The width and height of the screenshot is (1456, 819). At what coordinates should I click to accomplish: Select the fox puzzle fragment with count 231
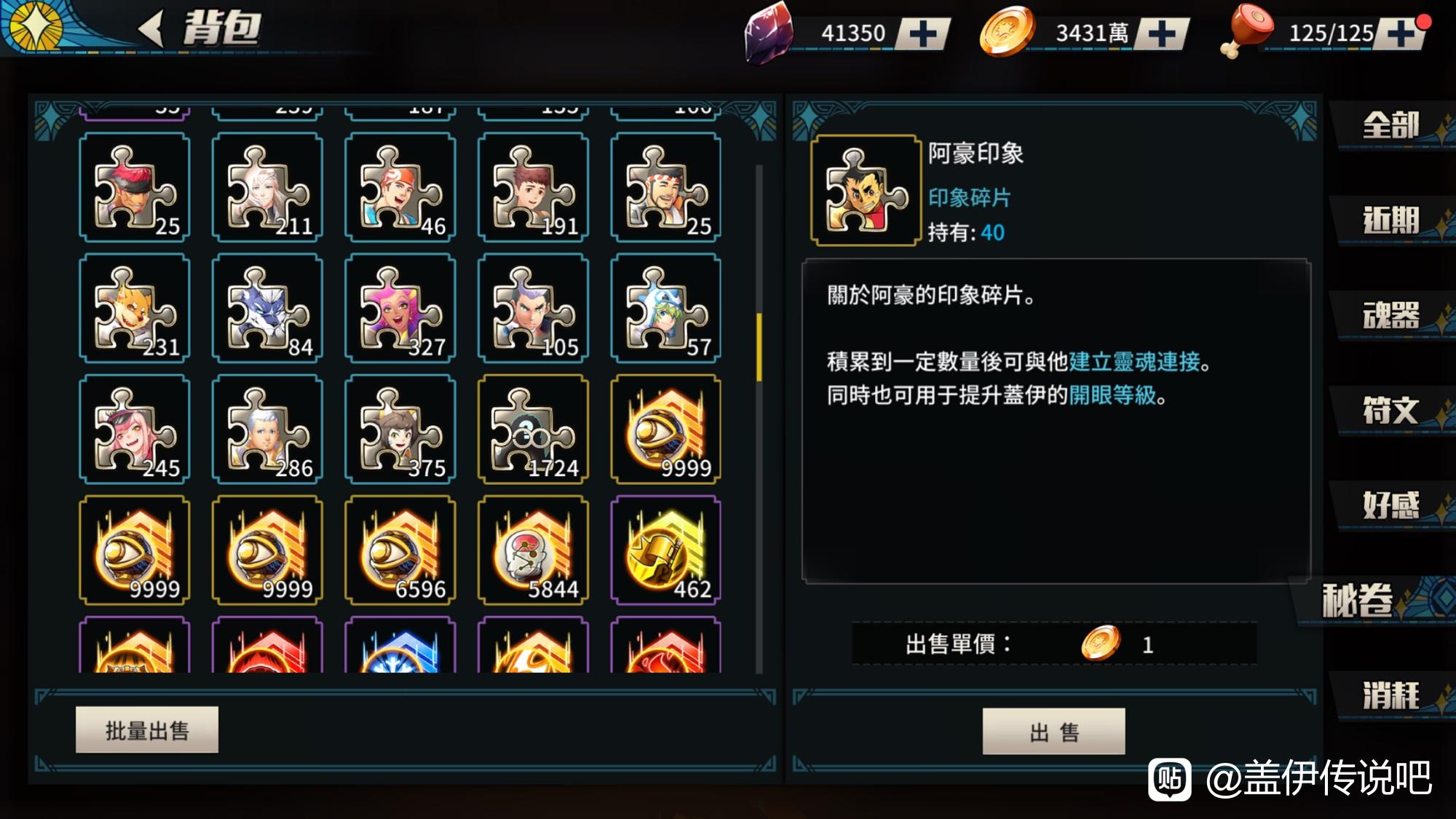click(x=134, y=308)
